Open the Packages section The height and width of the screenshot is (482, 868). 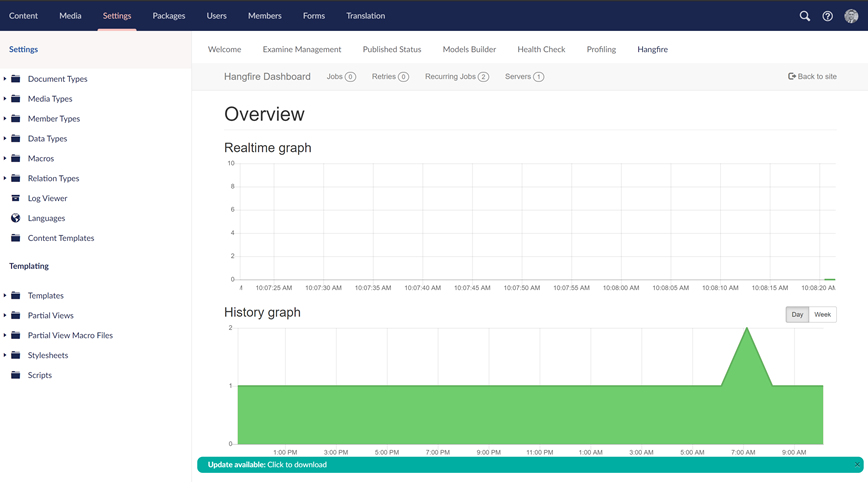(169, 15)
